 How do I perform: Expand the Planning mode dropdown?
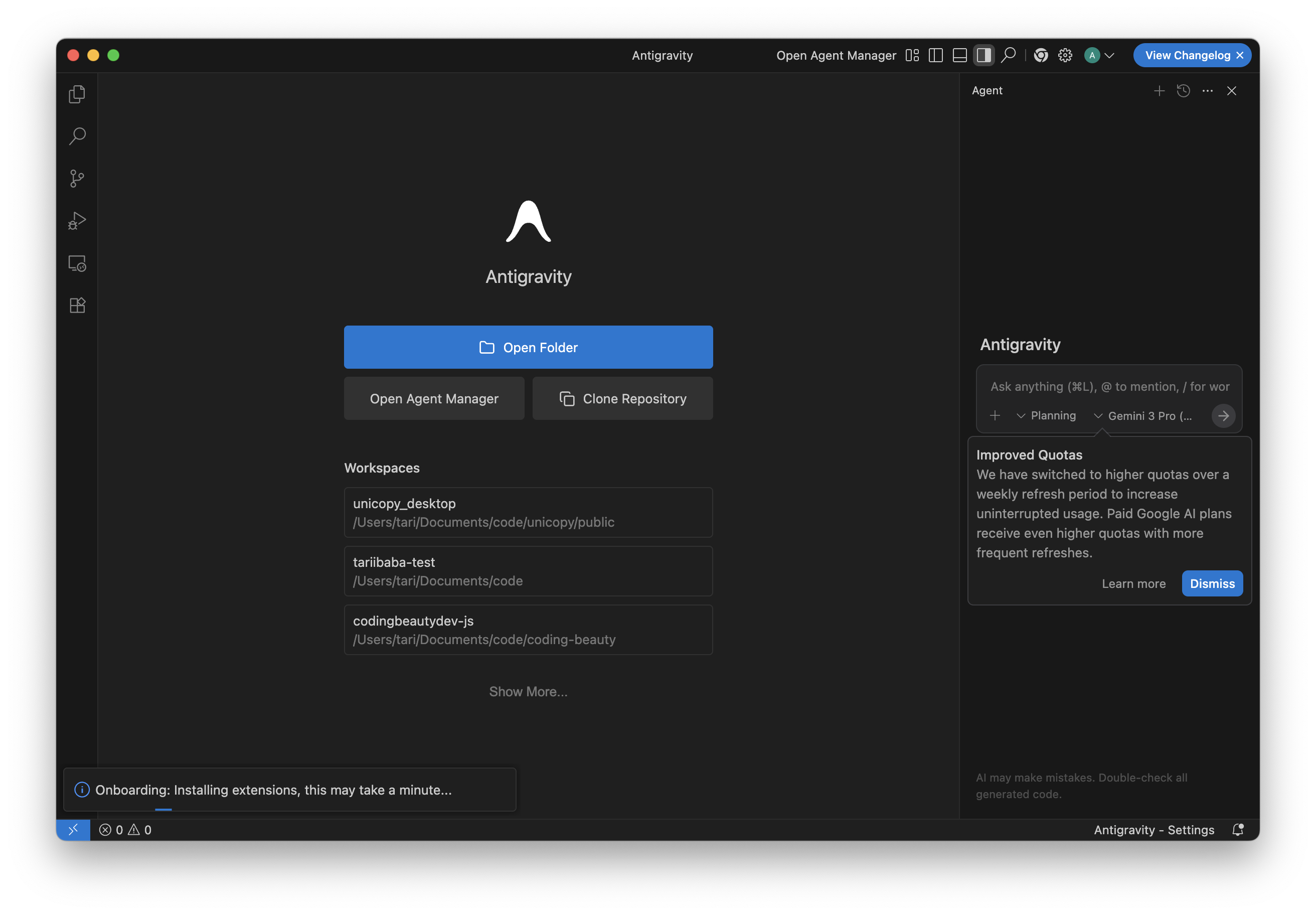coord(1046,416)
